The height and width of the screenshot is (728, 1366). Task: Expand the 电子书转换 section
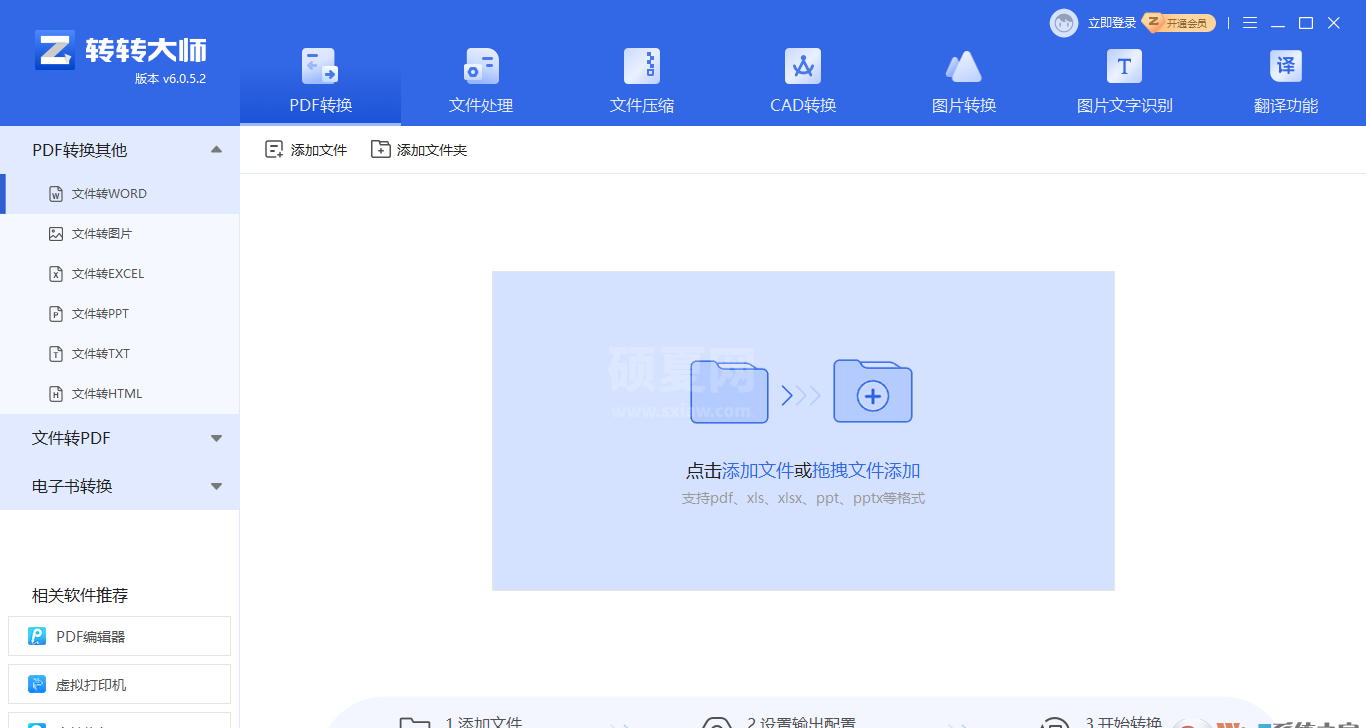120,486
